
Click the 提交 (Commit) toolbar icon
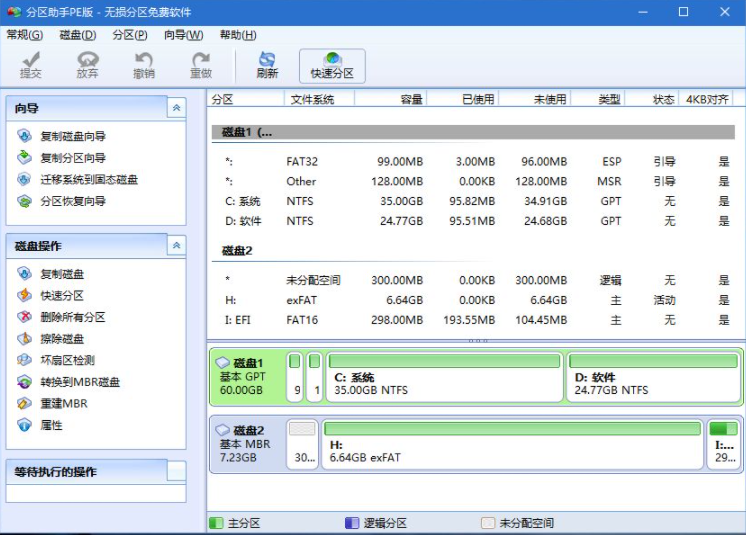pos(31,65)
